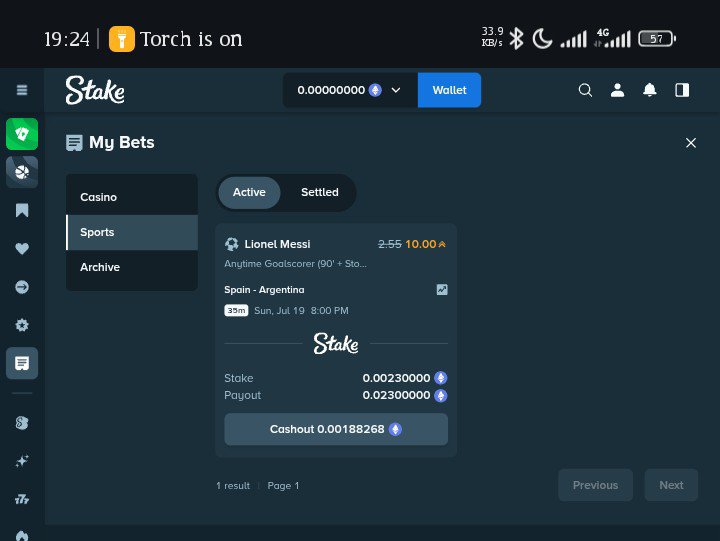Click the My Bets heading icon

[x=74, y=143]
